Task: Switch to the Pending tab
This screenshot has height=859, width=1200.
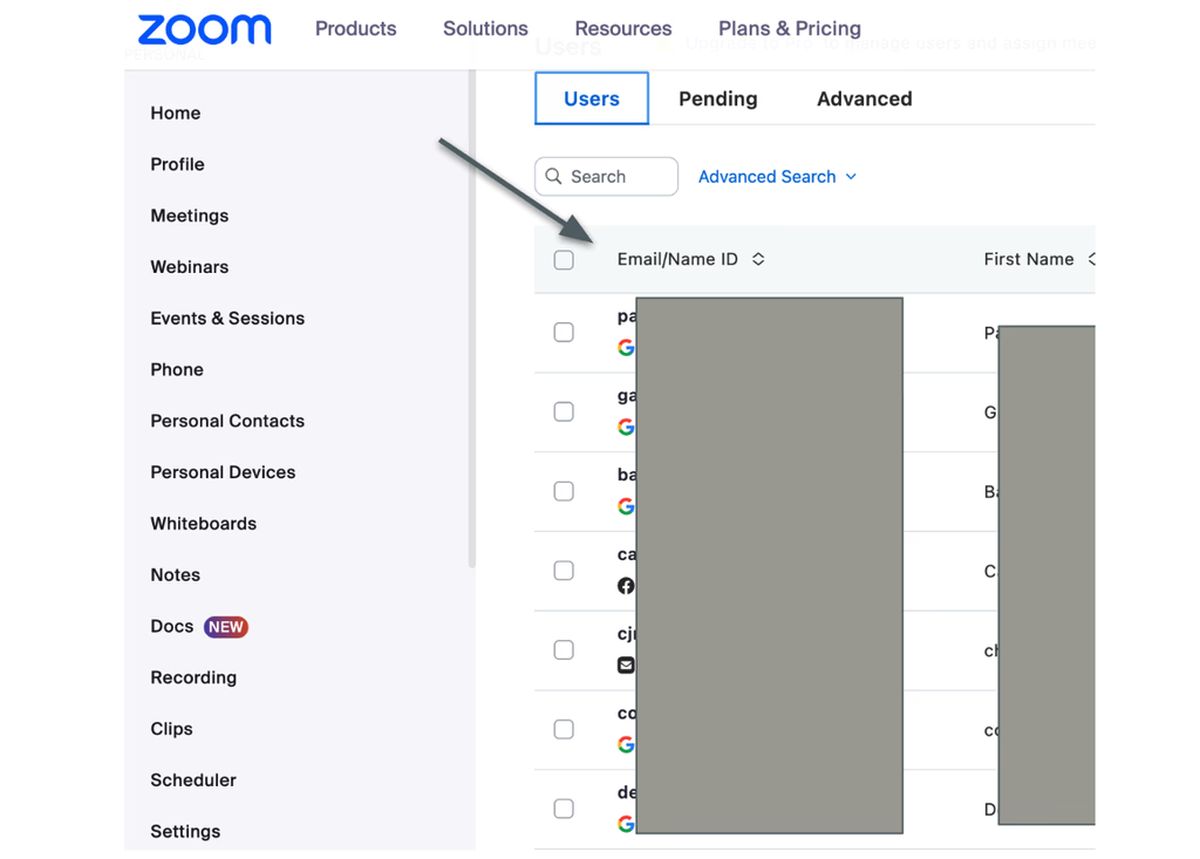Action: (x=718, y=99)
